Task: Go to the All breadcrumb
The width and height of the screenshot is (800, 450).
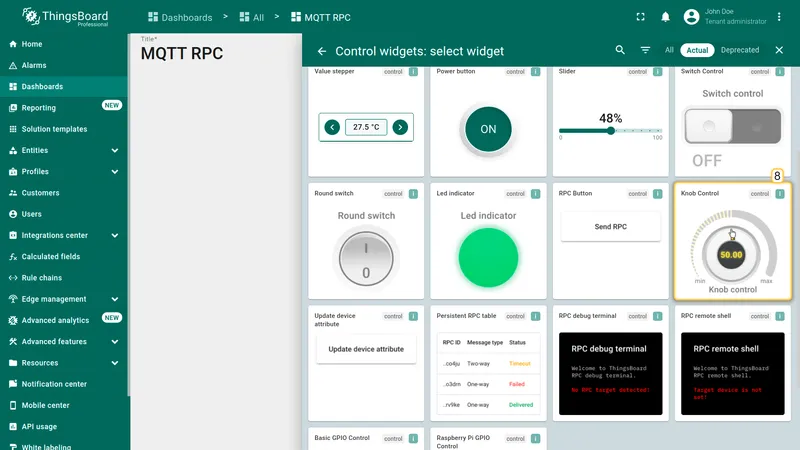Action: [x=252, y=17]
